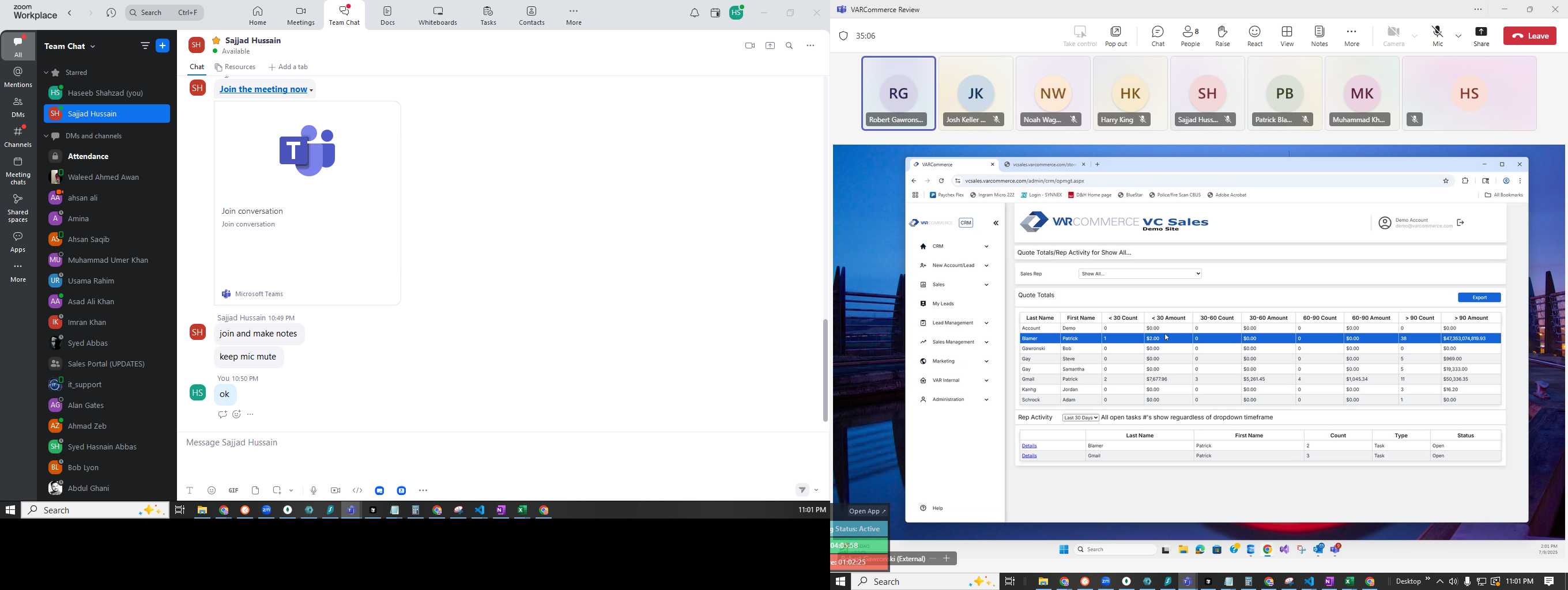
Task: Open more options in Zoom chat header
Action: click(x=810, y=46)
